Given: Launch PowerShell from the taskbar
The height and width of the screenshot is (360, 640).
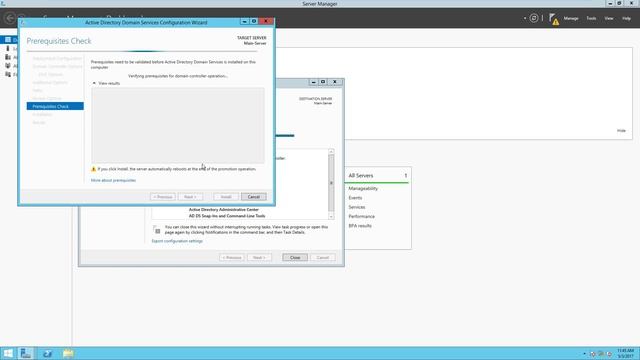Looking at the screenshot, I should (x=47, y=353).
